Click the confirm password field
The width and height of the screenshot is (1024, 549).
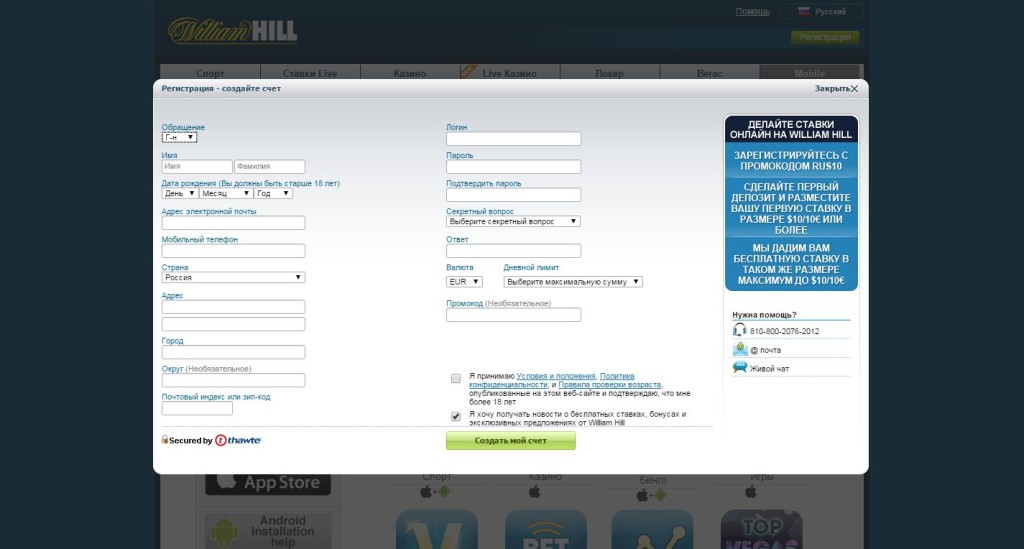pyautogui.click(x=513, y=195)
